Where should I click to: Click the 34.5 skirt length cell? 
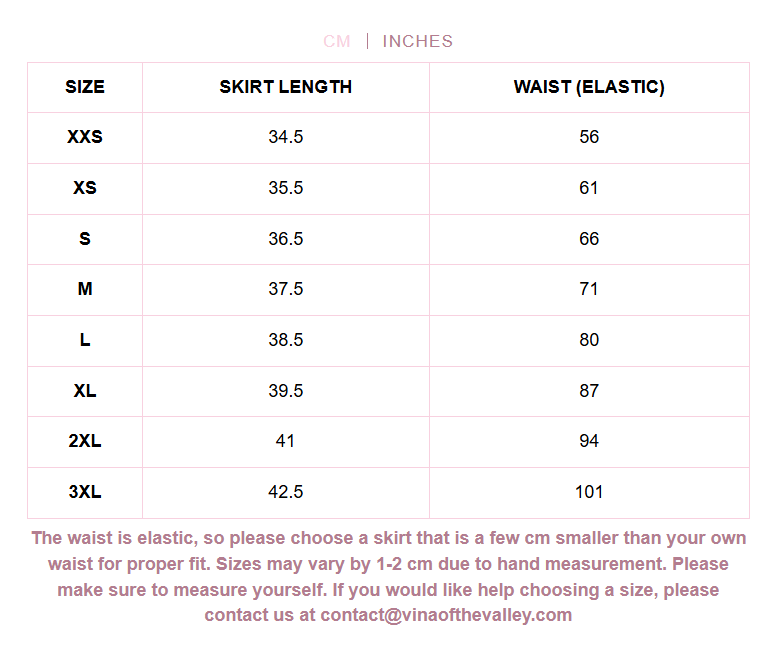286,137
